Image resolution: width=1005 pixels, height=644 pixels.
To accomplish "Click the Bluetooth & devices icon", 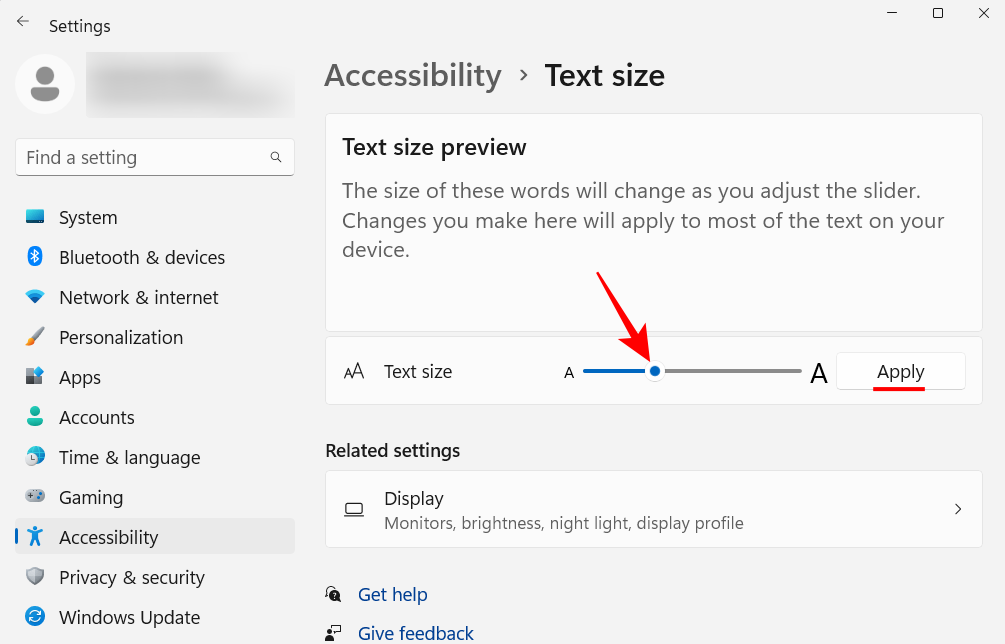I will click(x=36, y=257).
